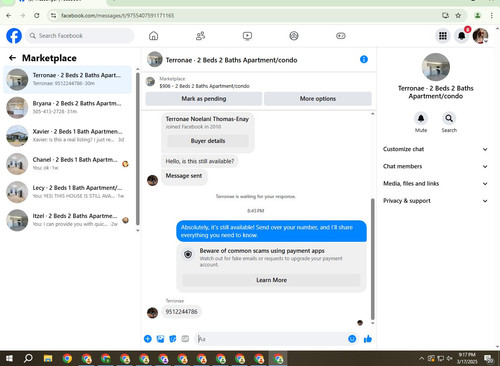Open the account profile picture menu
500x366 pixels.
480,36
